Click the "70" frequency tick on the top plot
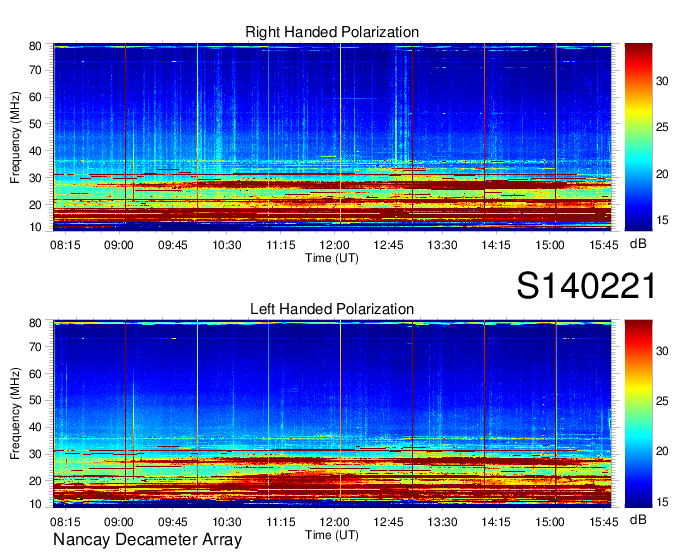The image size is (680, 552). (x=35, y=70)
